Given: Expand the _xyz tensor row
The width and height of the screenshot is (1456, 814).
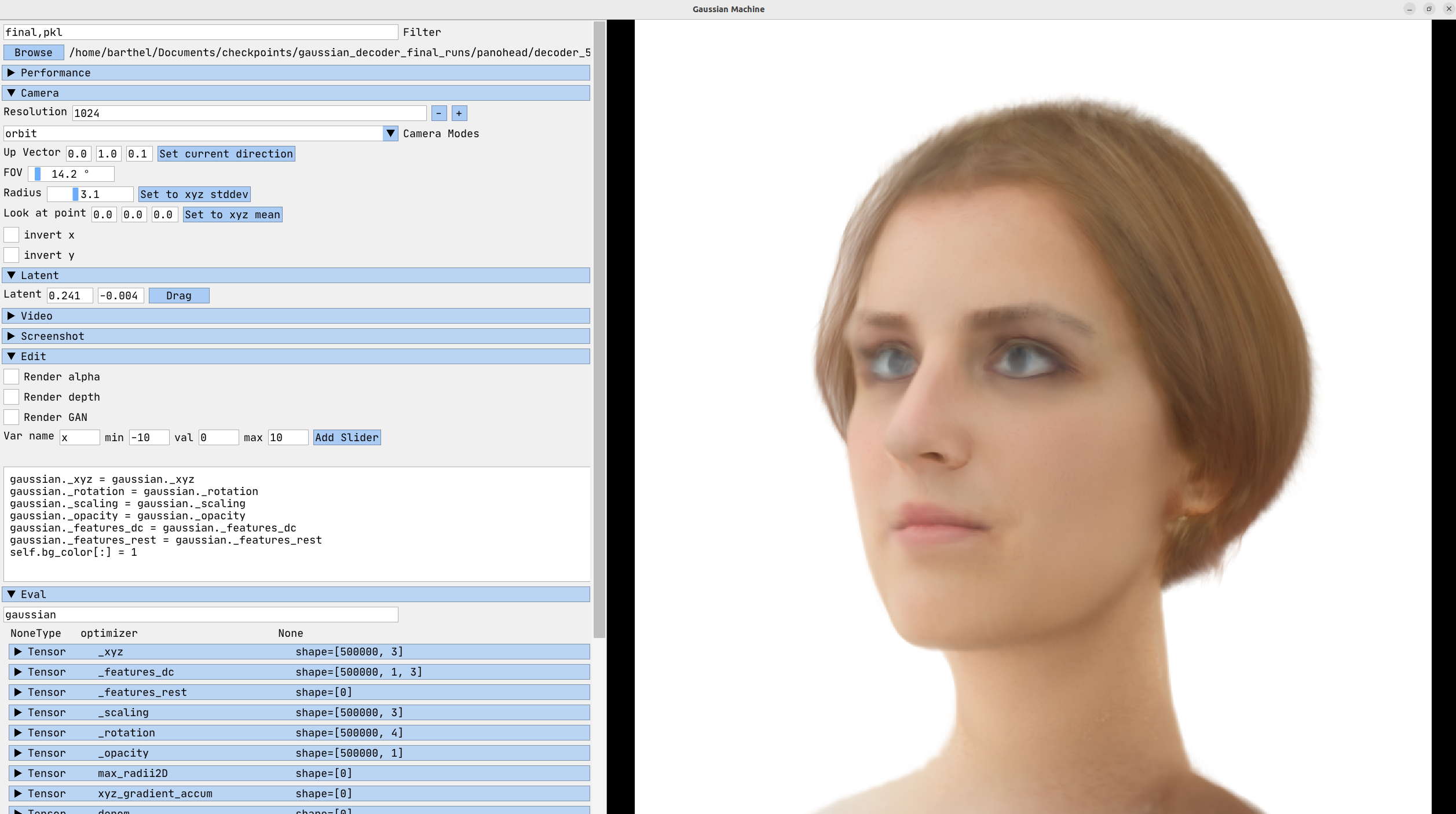Looking at the screenshot, I should pyautogui.click(x=18, y=652).
